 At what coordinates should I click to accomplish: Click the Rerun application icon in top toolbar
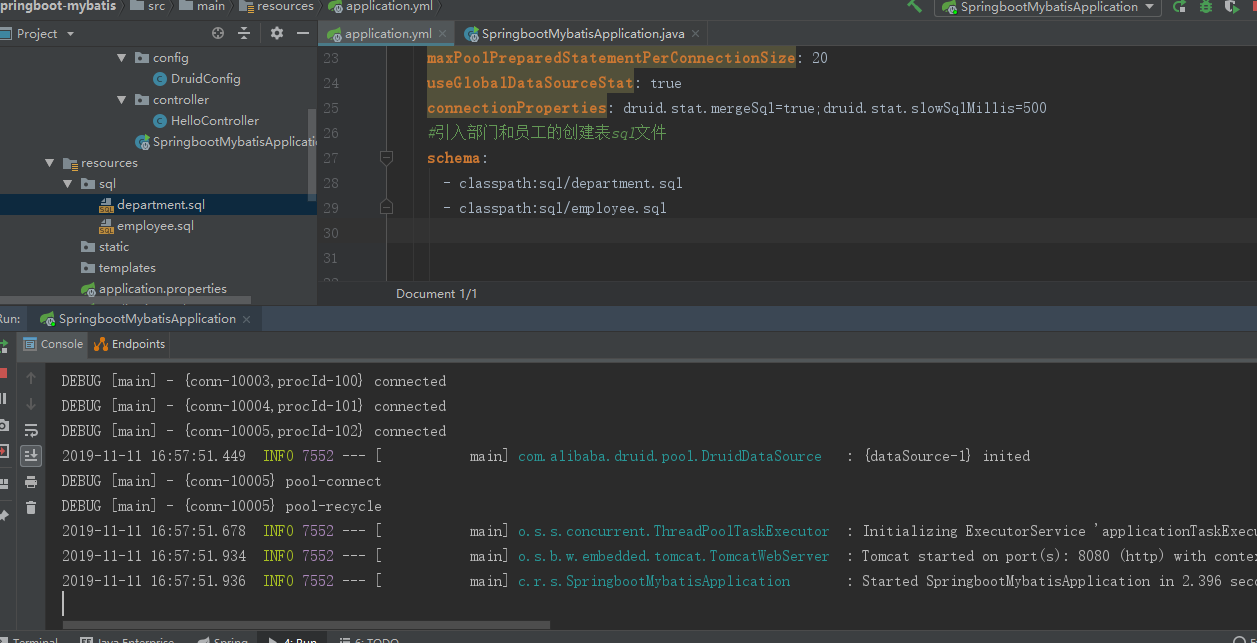(1181, 7)
